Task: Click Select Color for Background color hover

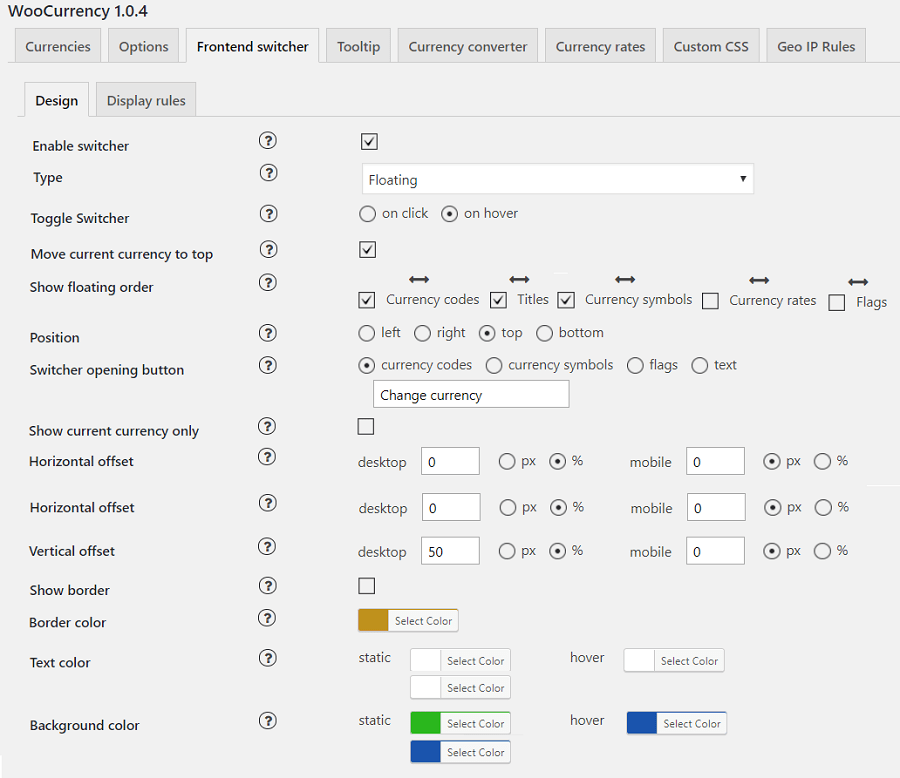Action: tap(692, 723)
